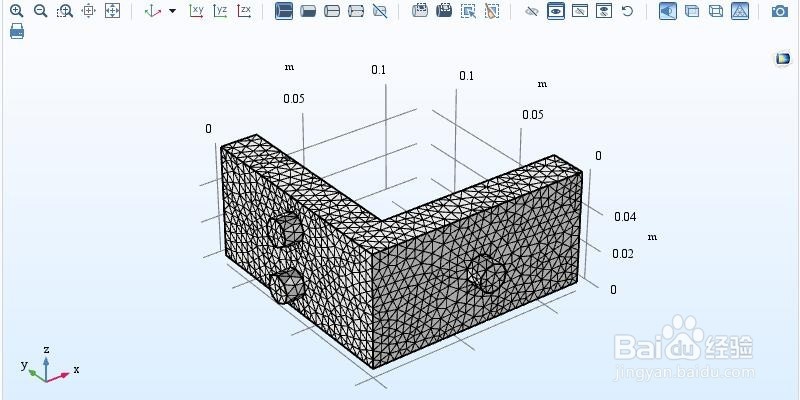Activate the Deselect Box broom tool

pos(492,11)
